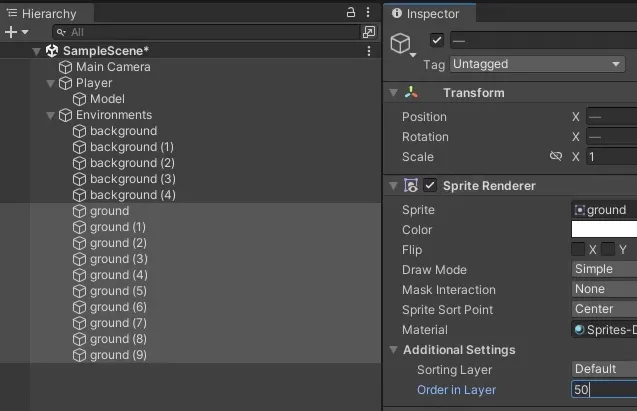Click the Order in Layer label

coord(456,390)
